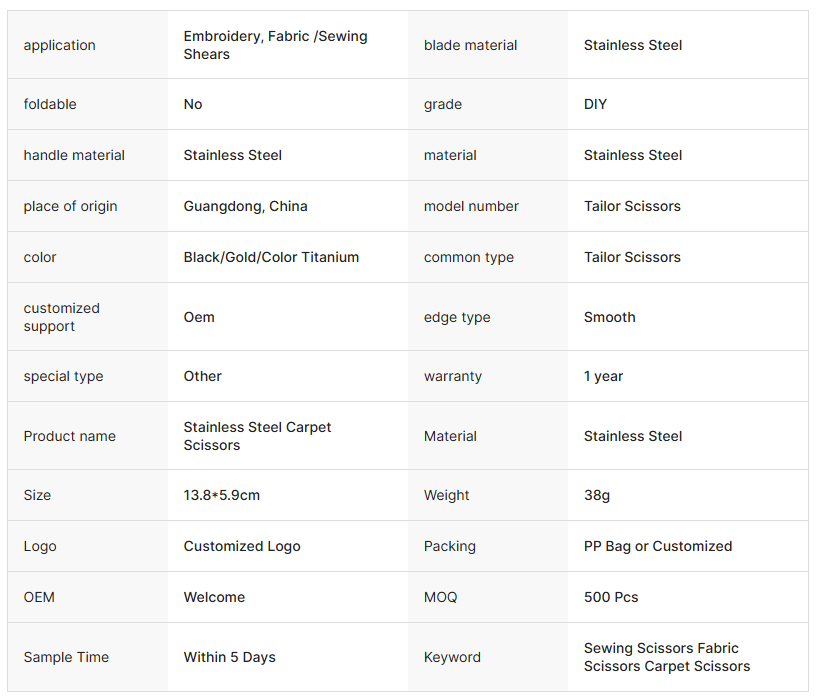Screen dimensions: 816x700
Task: Select the 'Smooth' edge type value
Action: click(609, 317)
